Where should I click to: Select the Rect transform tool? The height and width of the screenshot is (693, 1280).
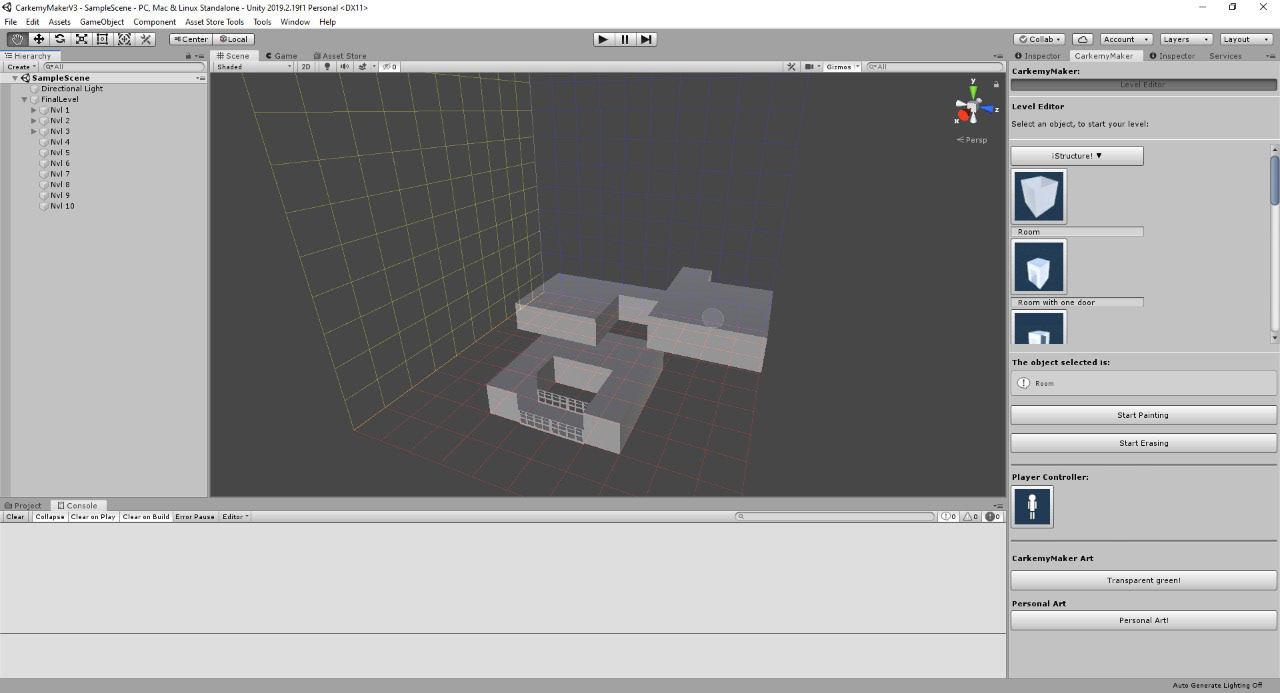click(x=103, y=39)
